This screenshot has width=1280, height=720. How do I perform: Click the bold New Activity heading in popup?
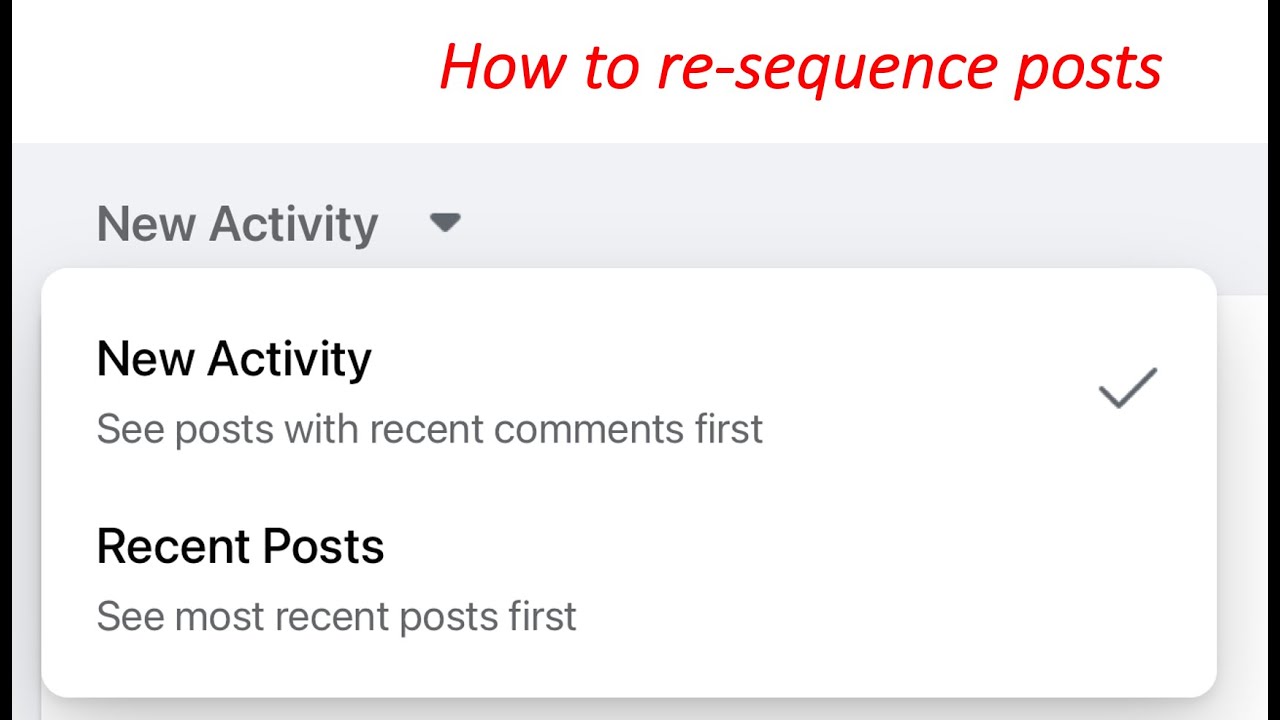pyautogui.click(x=234, y=359)
